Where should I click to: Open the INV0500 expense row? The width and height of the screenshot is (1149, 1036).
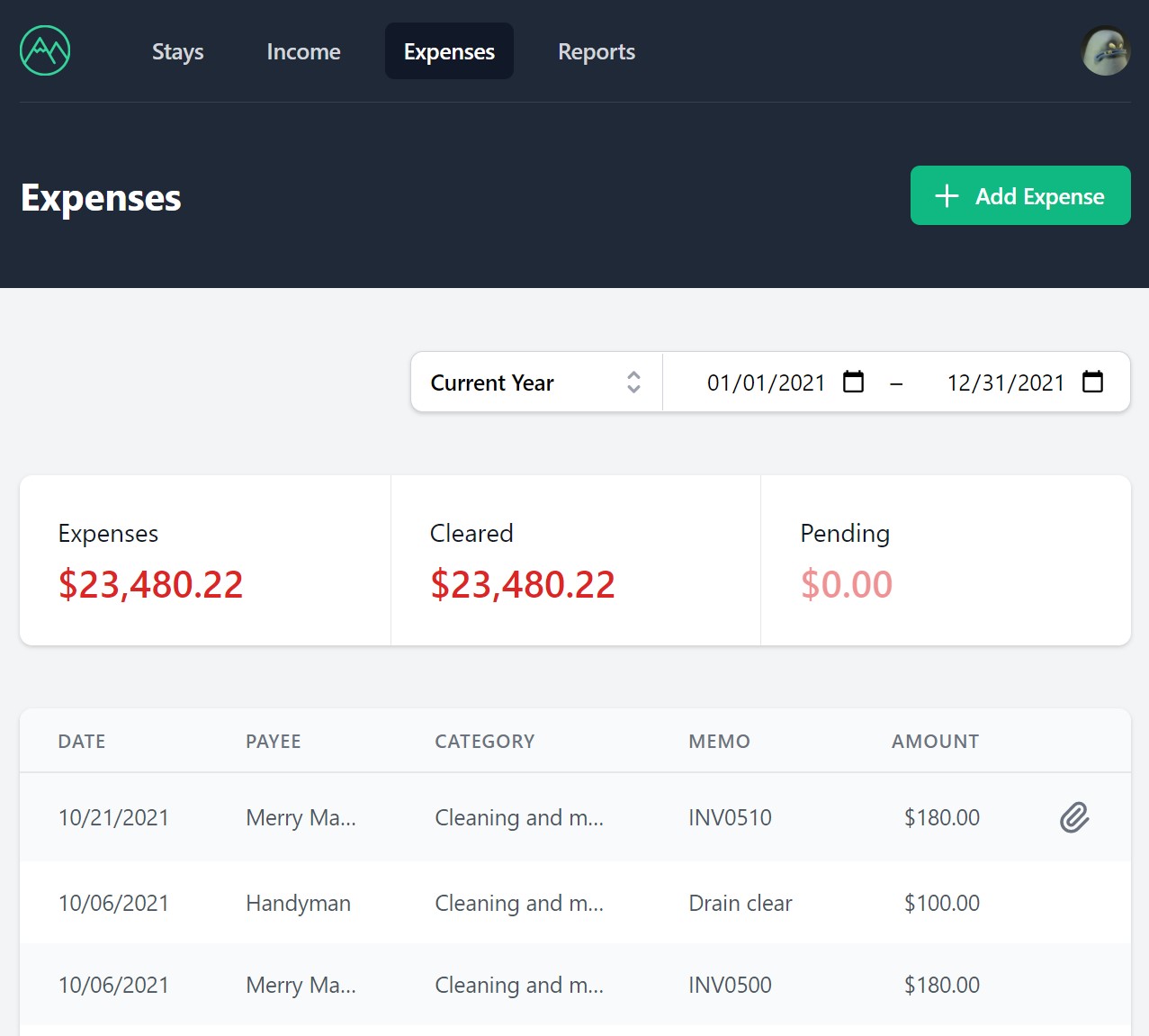(574, 985)
